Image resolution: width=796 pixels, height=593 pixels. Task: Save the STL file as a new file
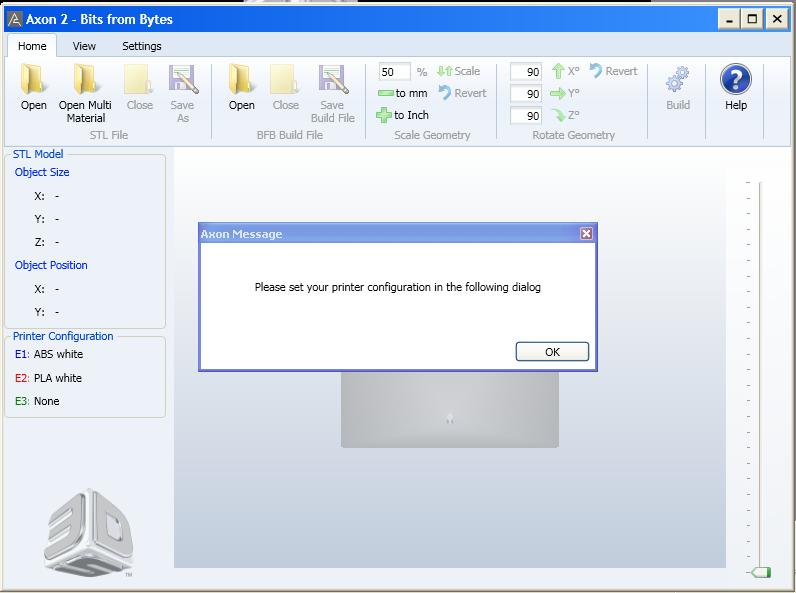pyautogui.click(x=182, y=93)
